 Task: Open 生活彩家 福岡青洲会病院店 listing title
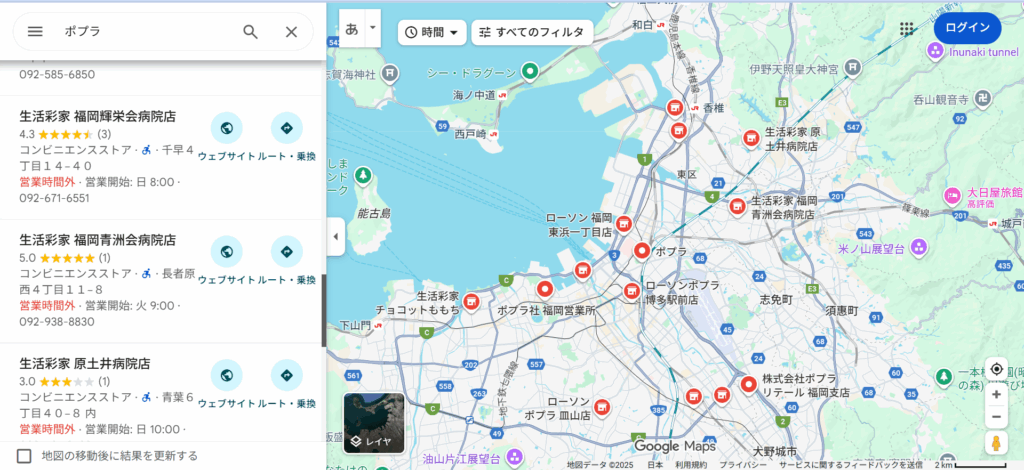(x=97, y=240)
